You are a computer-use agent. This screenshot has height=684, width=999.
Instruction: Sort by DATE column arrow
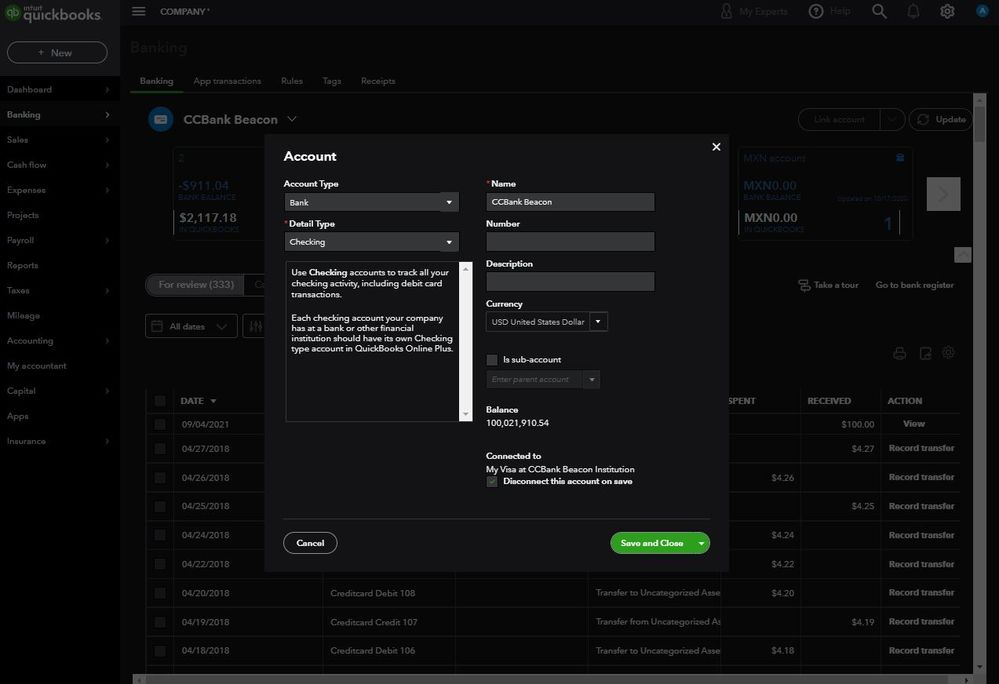pyautogui.click(x=213, y=401)
